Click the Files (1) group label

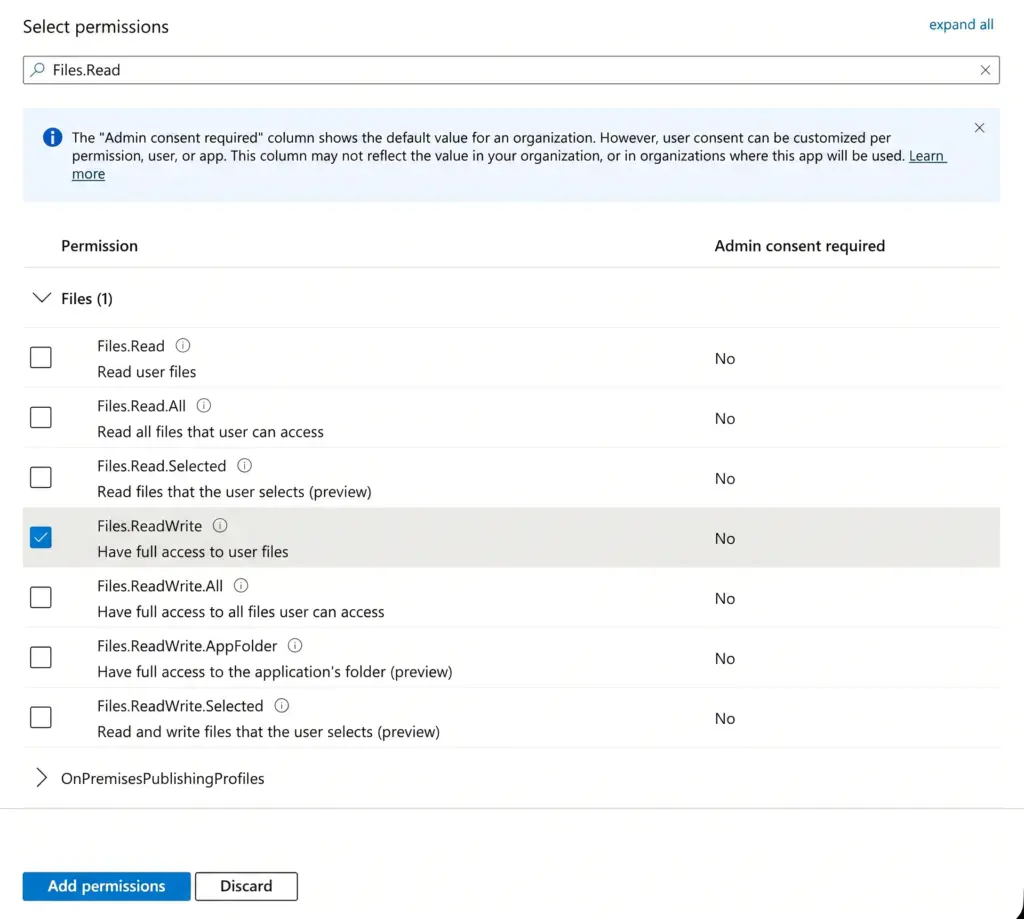87,298
